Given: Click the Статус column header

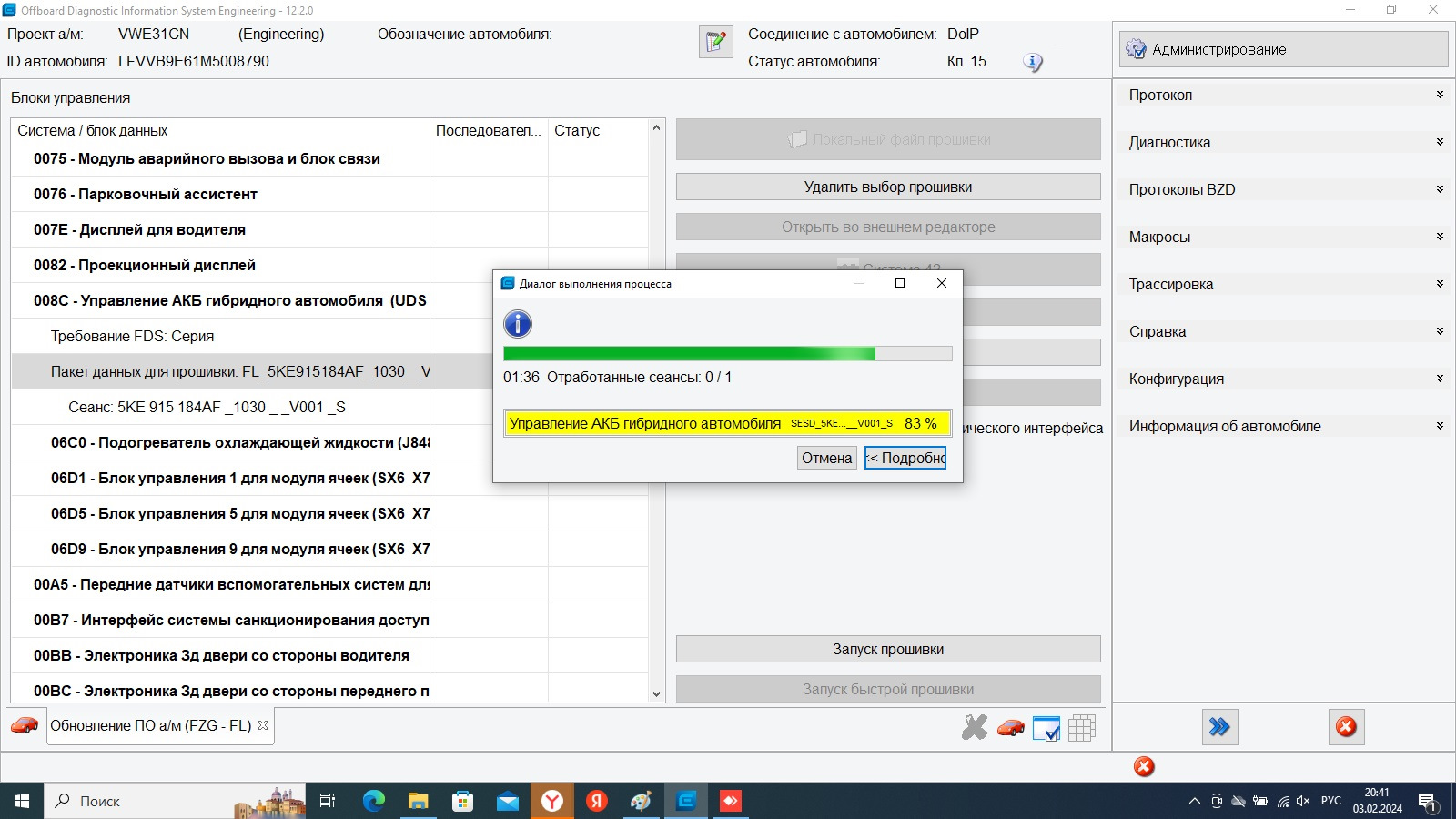Looking at the screenshot, I should [598, 130].
